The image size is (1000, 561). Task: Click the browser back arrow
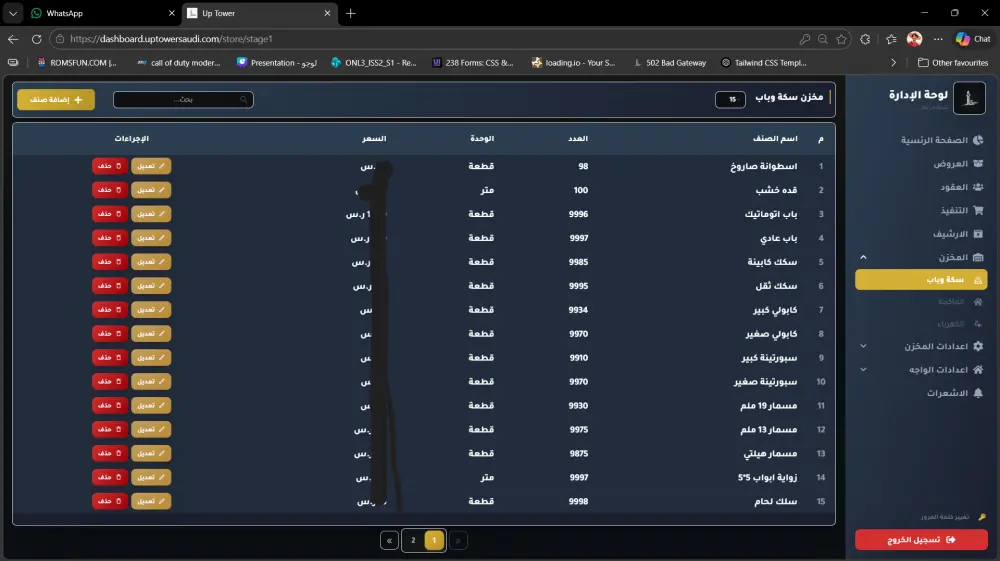(13, 39)
